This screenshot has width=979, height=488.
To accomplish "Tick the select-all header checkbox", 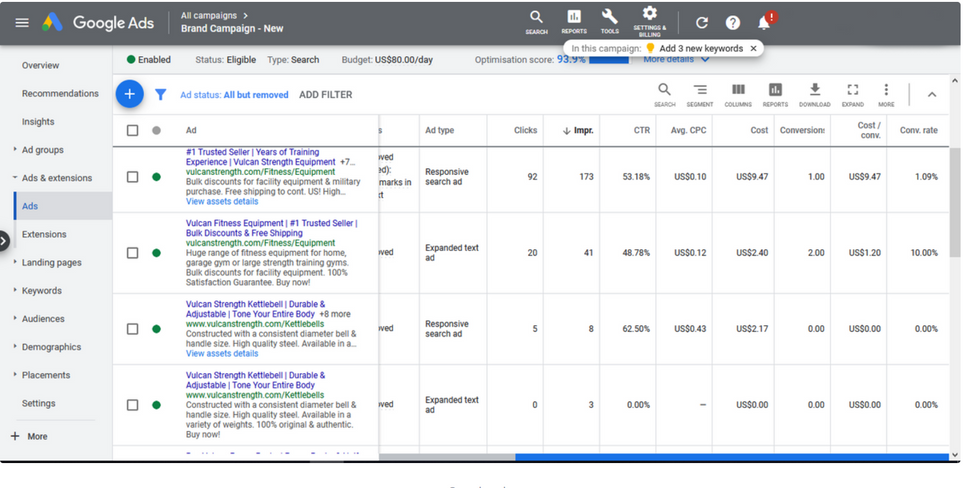I will coord(132,130).
